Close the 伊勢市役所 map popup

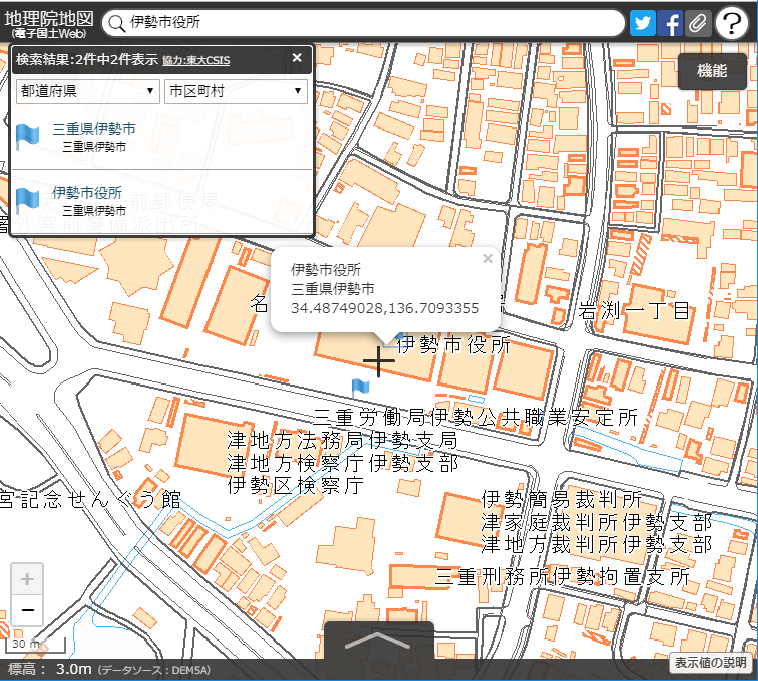[x=488, y=259]
